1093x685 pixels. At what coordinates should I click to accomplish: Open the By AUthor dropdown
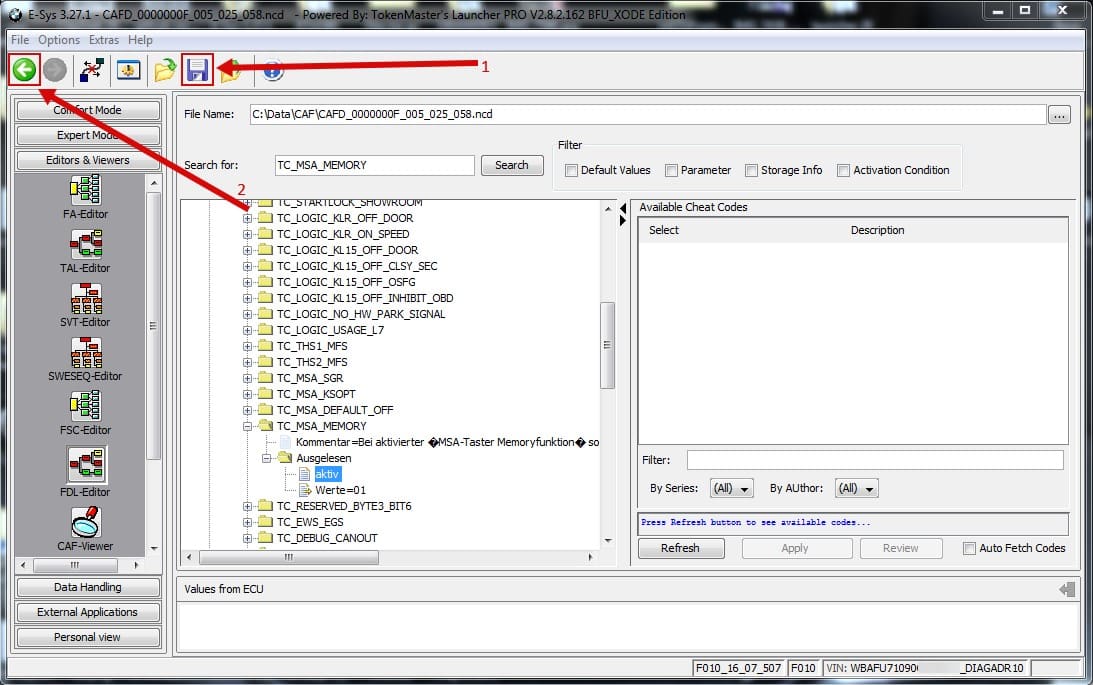[x=857, y=488]
